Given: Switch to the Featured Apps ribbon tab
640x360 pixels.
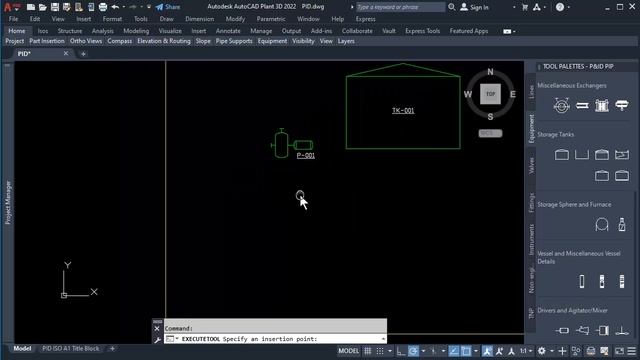Looking at the screenshot, I should tap(469, 31).
